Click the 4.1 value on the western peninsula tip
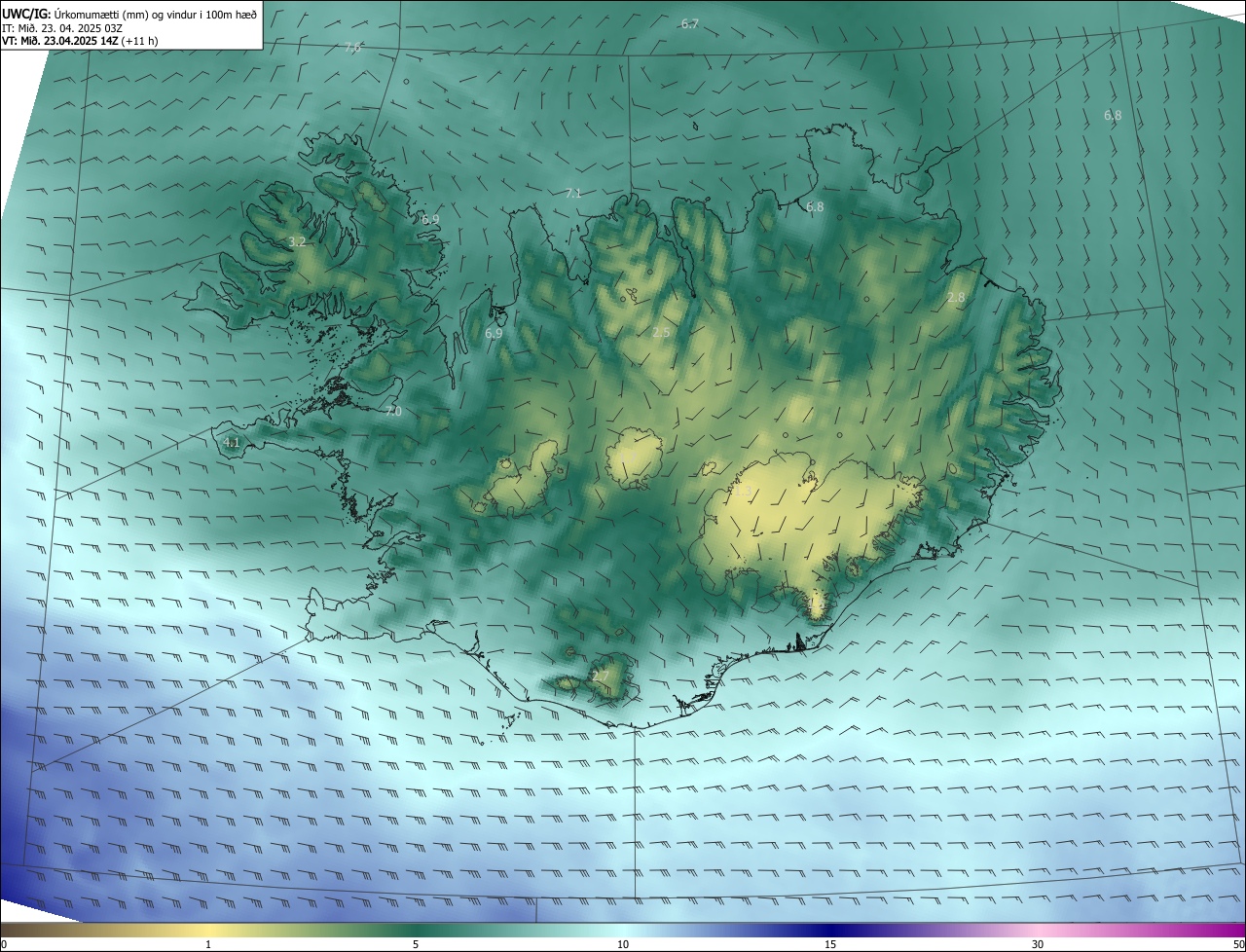 (232, 442)
